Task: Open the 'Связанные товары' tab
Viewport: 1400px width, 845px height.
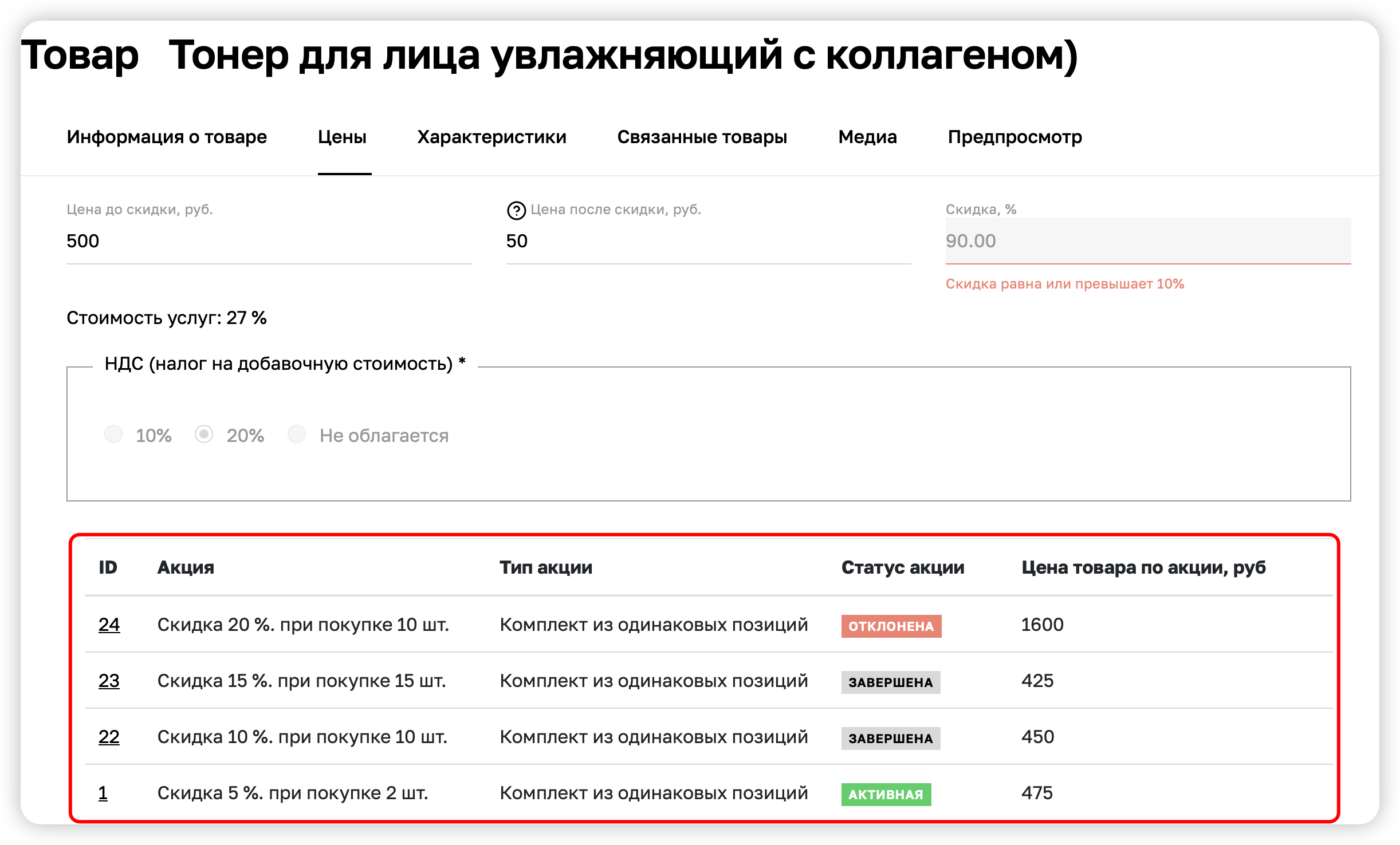Action: click(702, 137)
